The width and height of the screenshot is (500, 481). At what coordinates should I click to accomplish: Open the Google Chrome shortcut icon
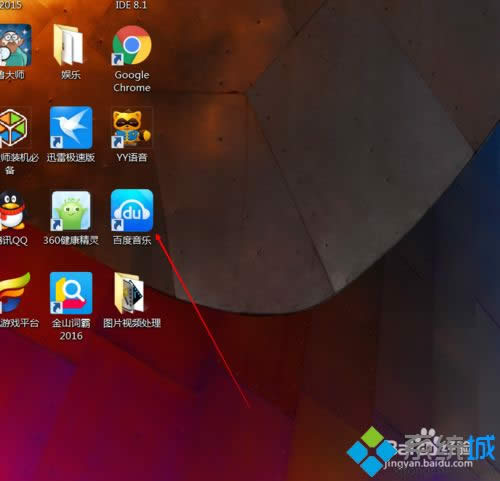pyautogui.click(x=132, y=45)
